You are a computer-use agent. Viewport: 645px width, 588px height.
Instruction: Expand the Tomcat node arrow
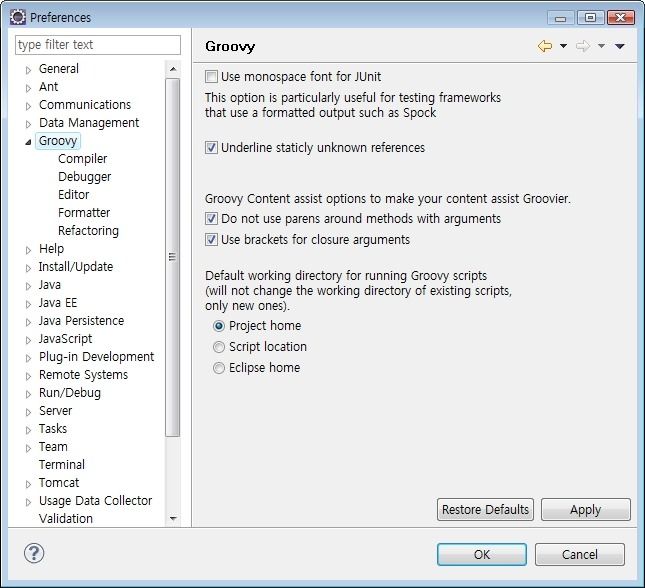tap(28, 484)
